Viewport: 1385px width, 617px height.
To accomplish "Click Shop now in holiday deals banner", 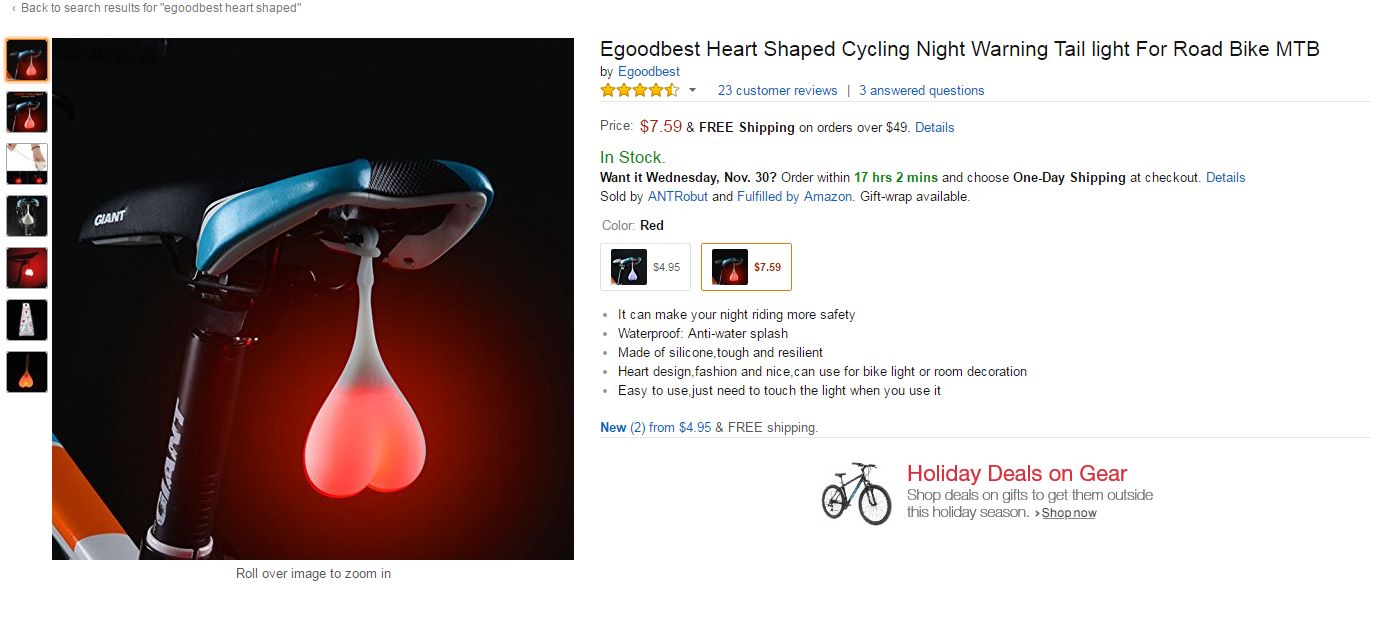I will click(1068, 513).
